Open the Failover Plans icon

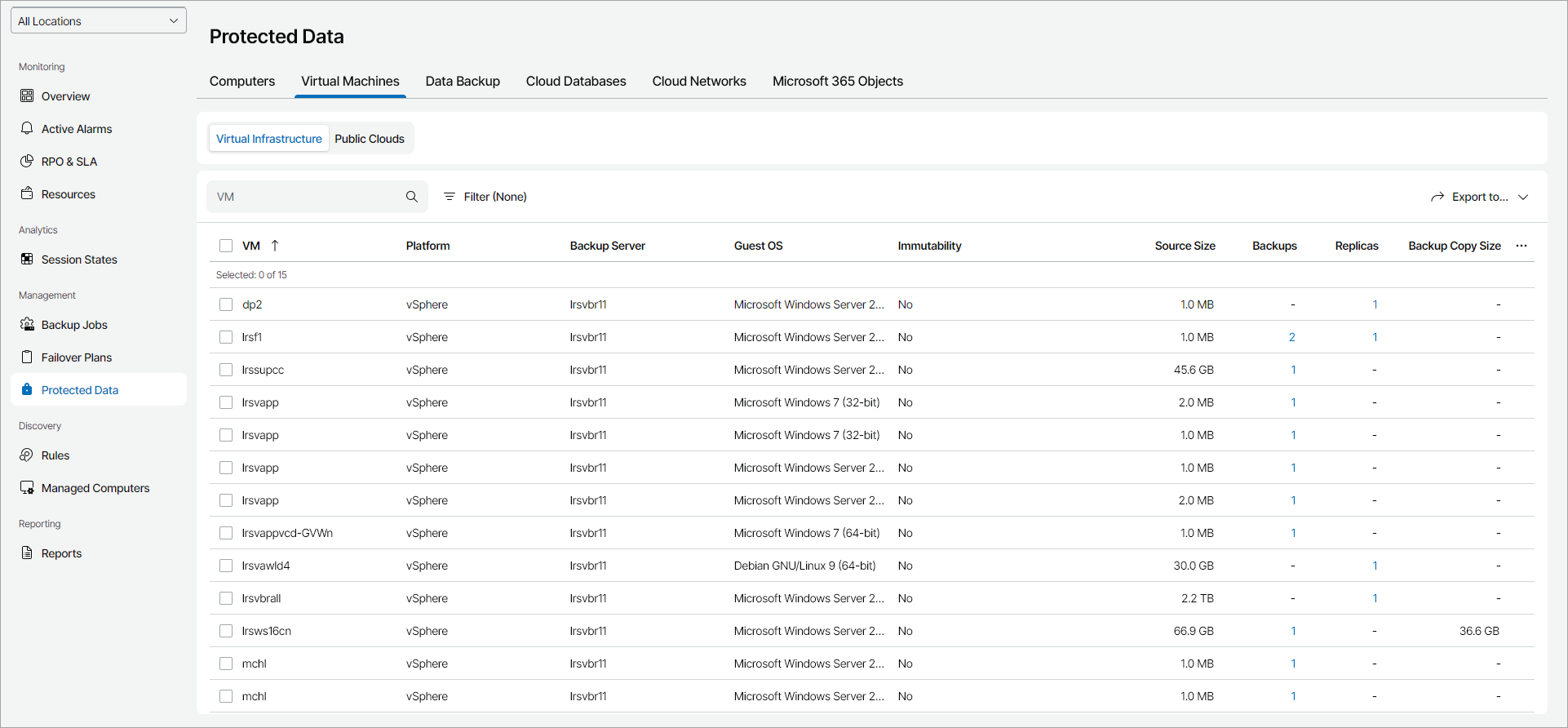click(x=27, y=357)
